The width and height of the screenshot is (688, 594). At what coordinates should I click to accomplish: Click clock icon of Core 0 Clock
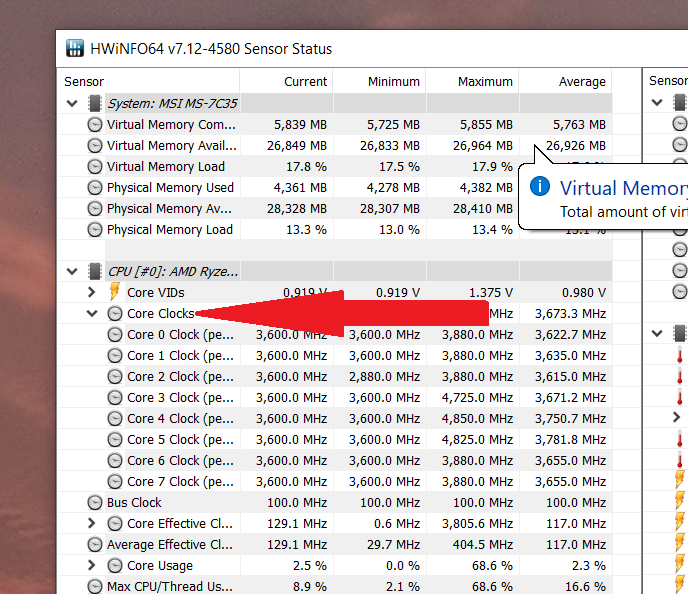[x=115, y=335]
